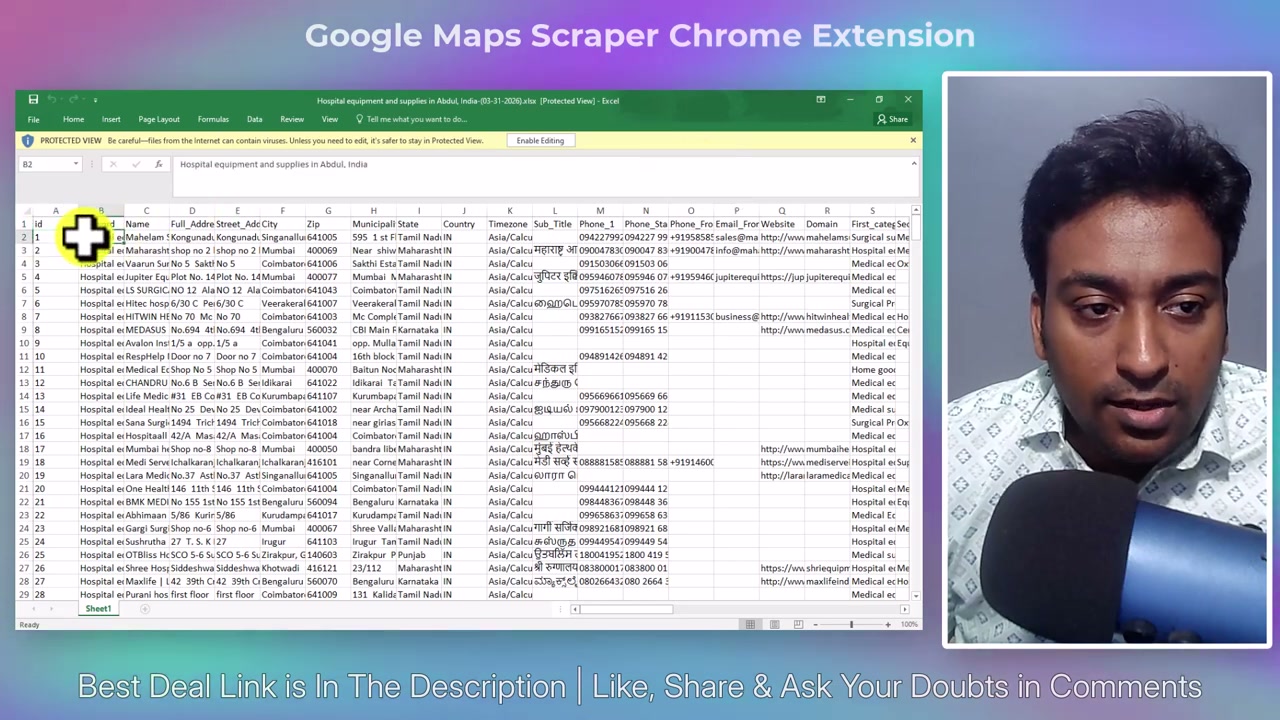This screenshot has width=1280, height=720.
Task: Click the City header cell
Action: 282,224
